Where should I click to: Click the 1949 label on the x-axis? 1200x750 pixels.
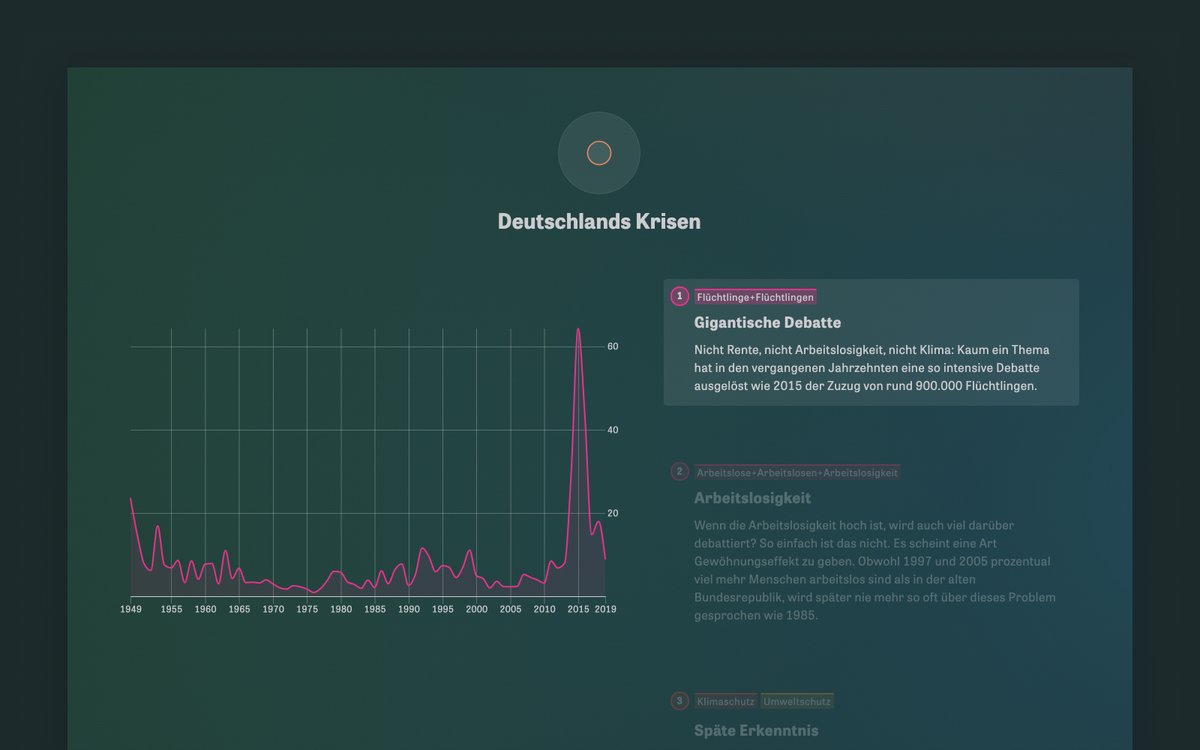pyautogui.click(x=131, y=607)
